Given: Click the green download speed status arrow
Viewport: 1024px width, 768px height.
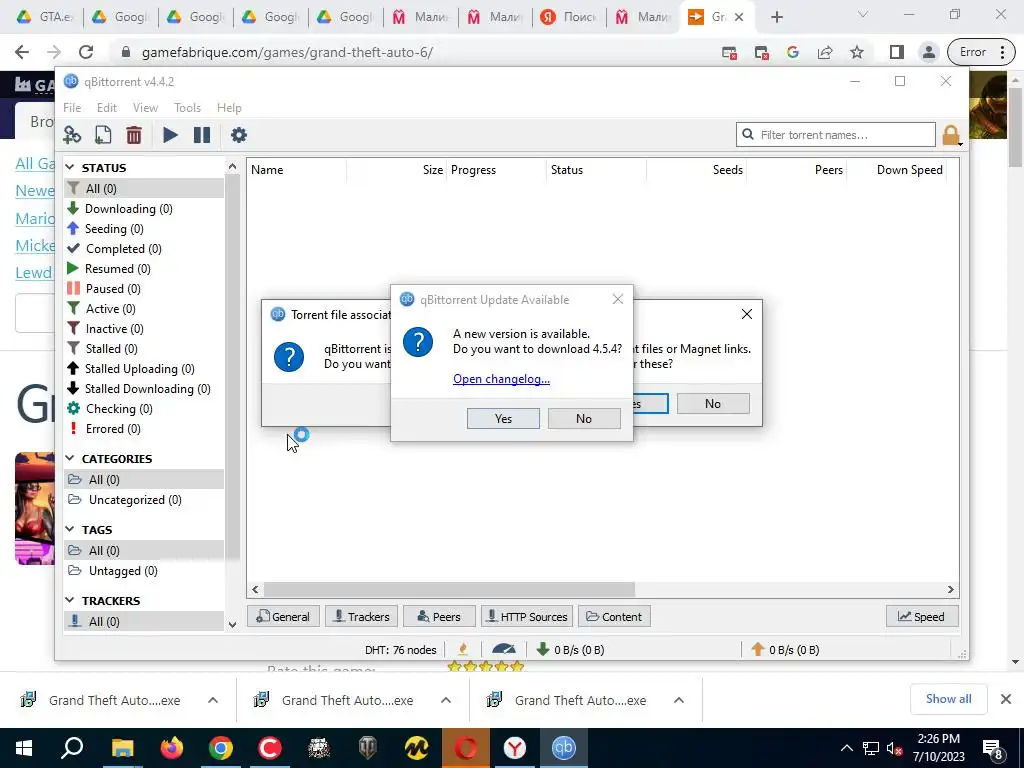Looking at the screenshot, I should click(543, 649).
